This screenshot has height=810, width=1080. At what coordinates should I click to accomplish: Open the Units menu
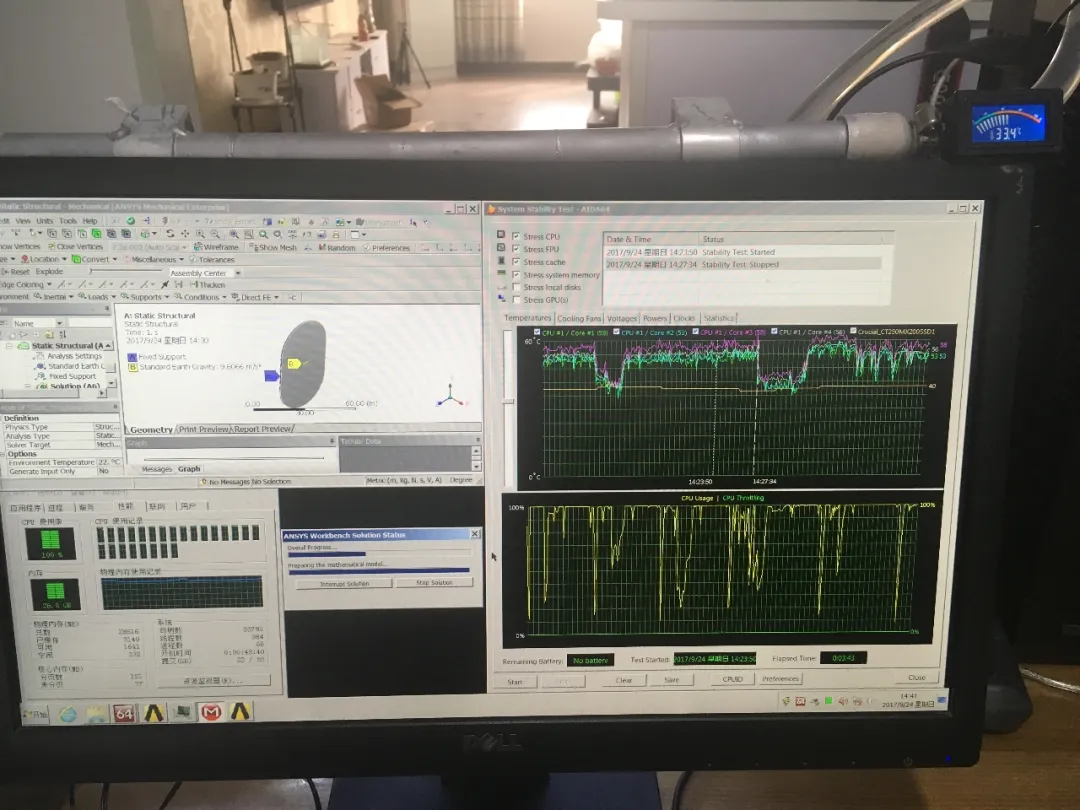pyautogui.click(x=45, y=221)
